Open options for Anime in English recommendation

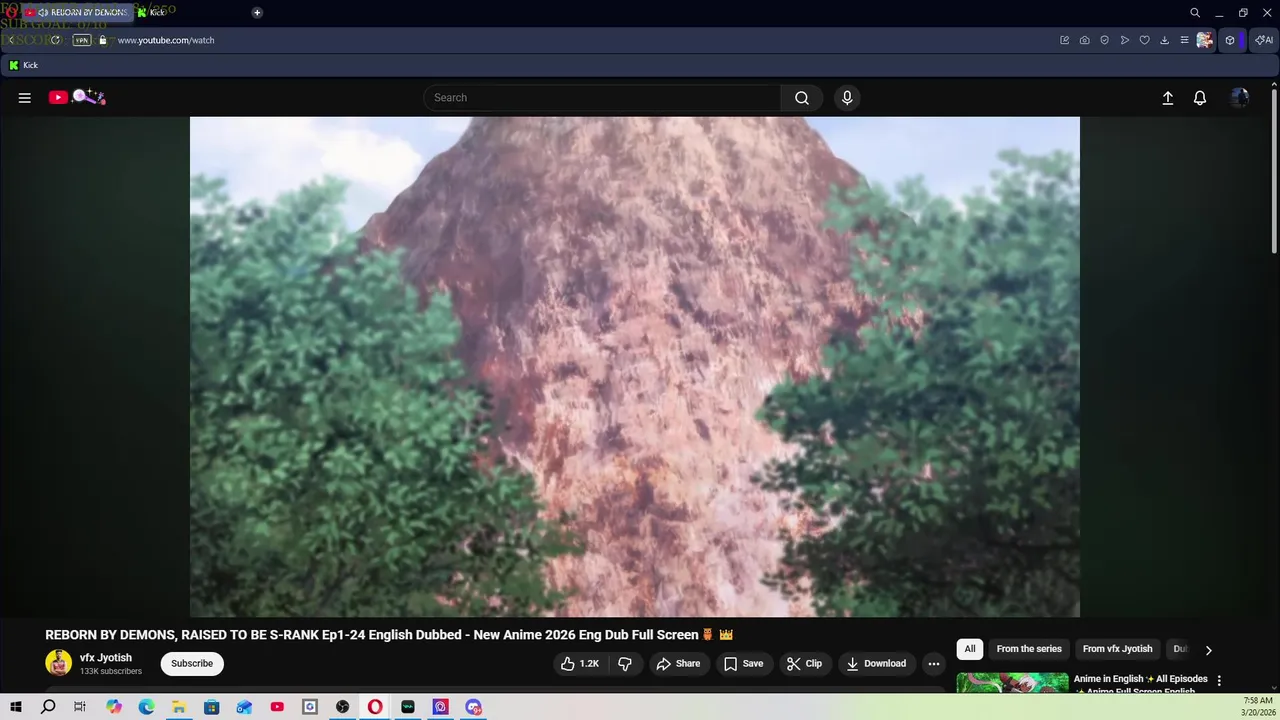tap(1219, 680)
